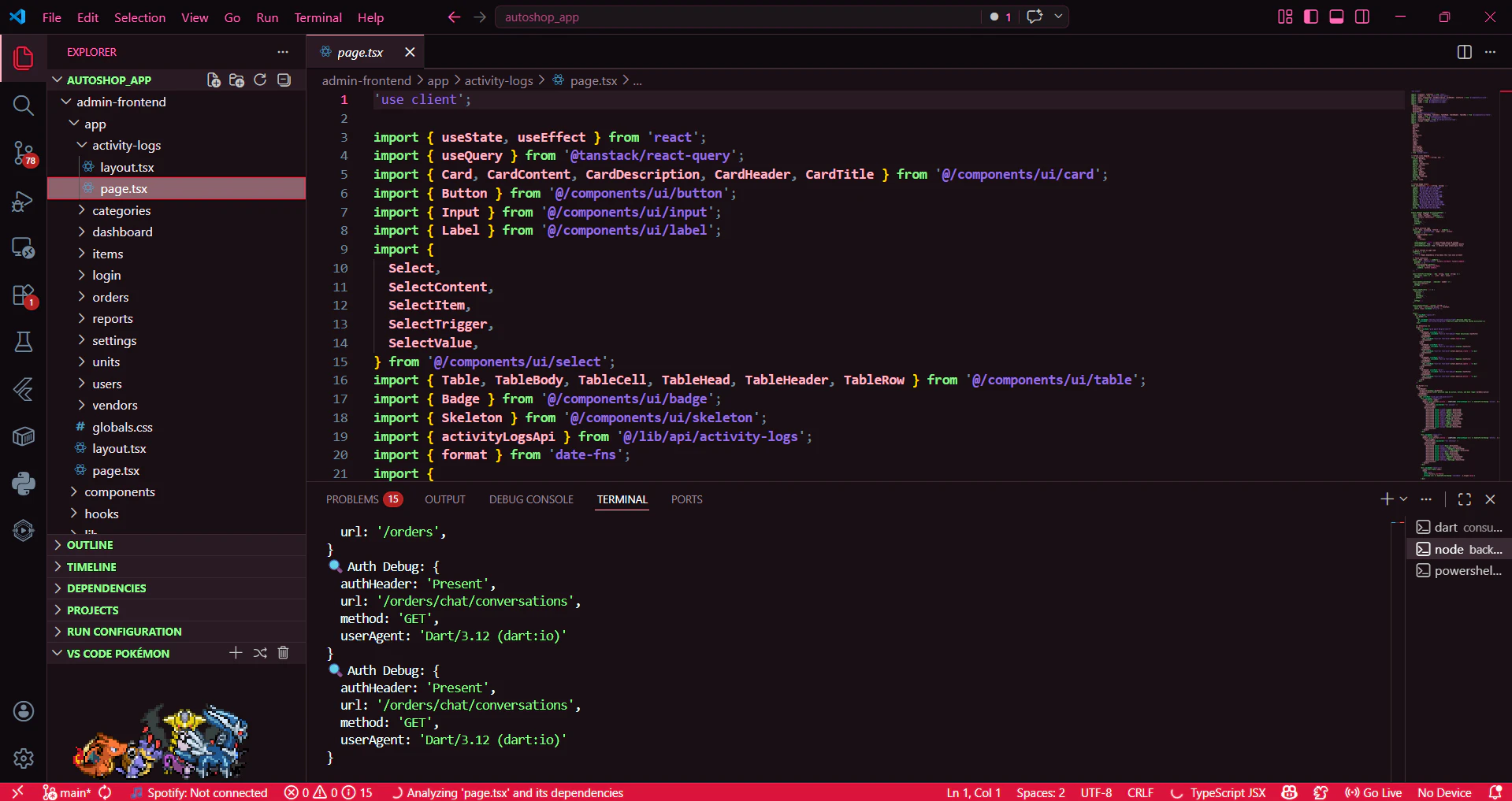Open the Testing flask panel
The width and height of the screenshot is (1512, 801).
click(24, 341)
